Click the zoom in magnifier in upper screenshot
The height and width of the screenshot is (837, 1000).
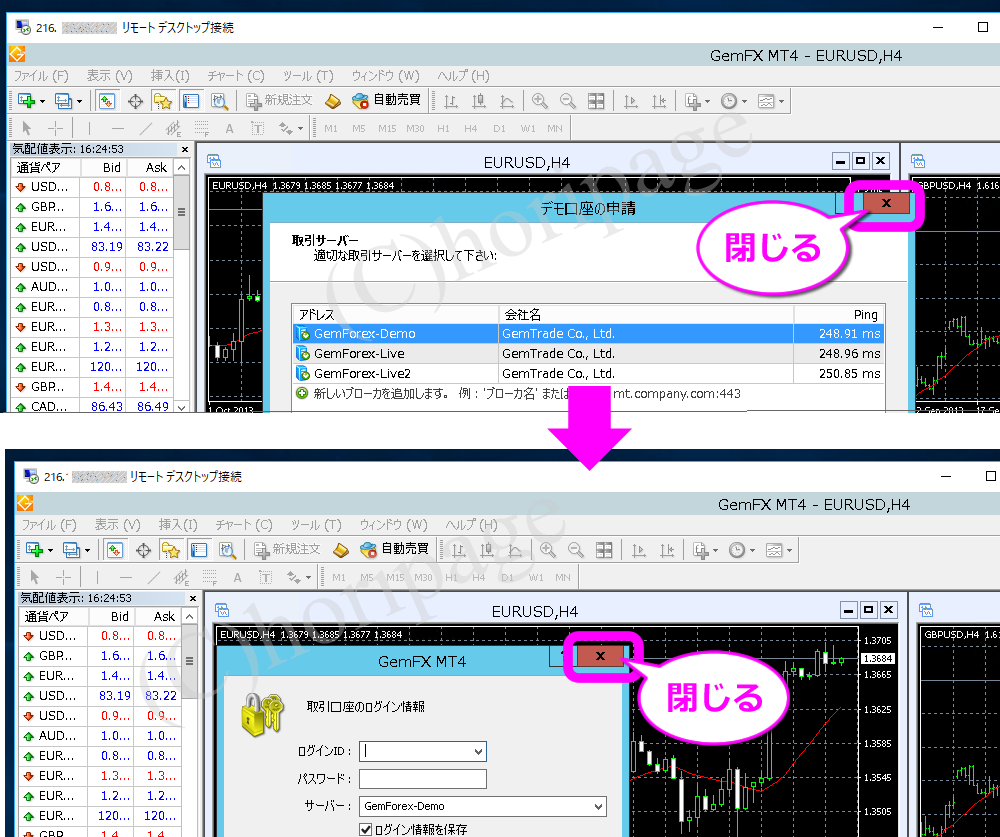tap(540, 101)
